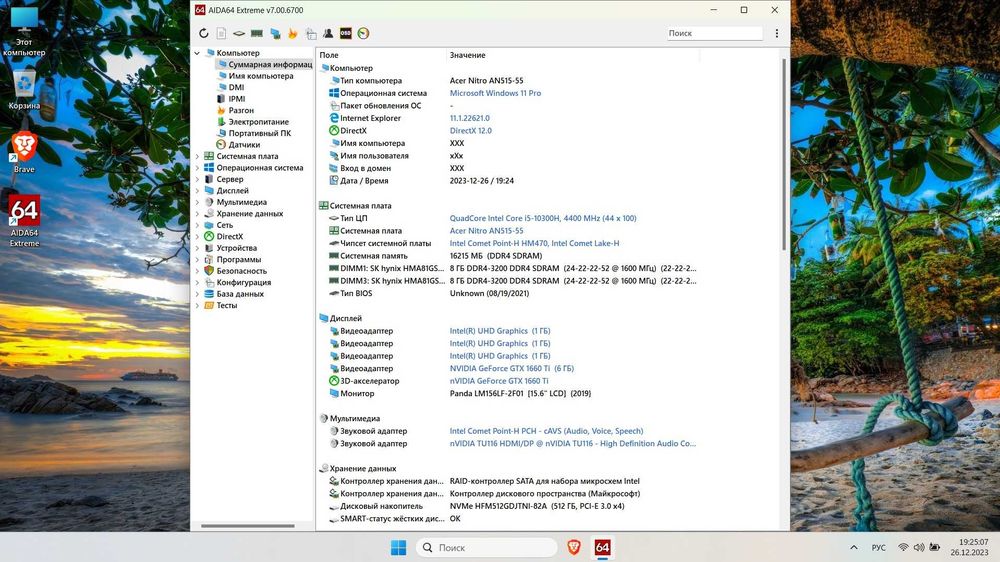Open the DMI tree item
The height and width of the screenshot is (562, 1000).
(236, 87)
